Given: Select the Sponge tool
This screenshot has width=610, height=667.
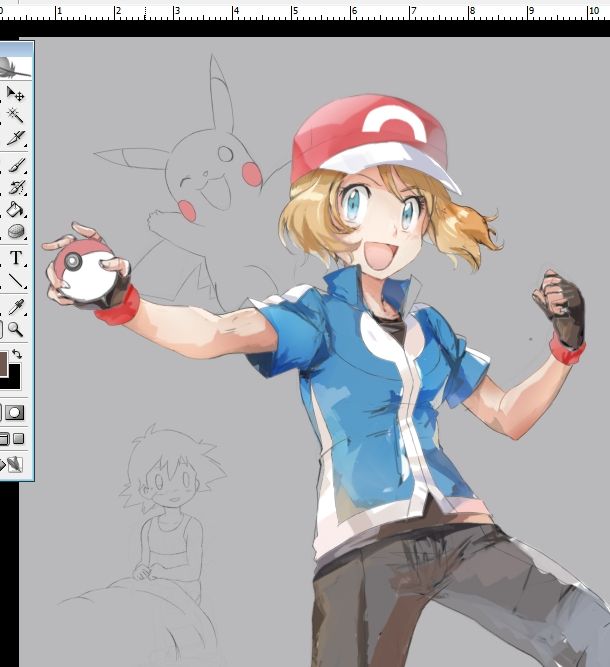Looking at the screenshot, I should (x=15, y=231).
